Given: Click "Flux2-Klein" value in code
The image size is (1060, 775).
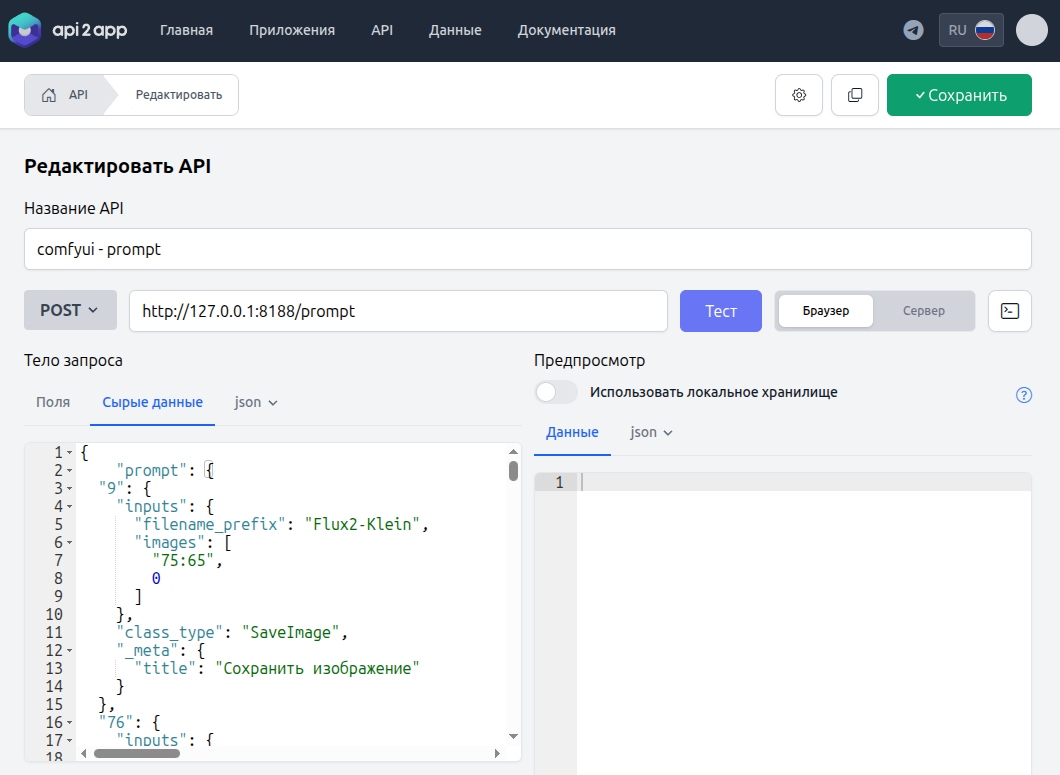Looking at the screenshot, I should (x=362, y=525).
